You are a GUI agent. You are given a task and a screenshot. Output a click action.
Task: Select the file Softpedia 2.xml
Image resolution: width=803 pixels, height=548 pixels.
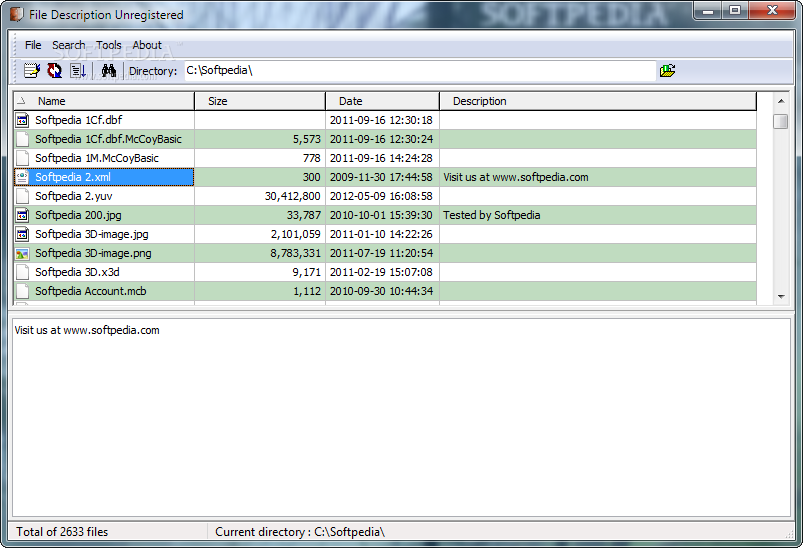(73, 177)
